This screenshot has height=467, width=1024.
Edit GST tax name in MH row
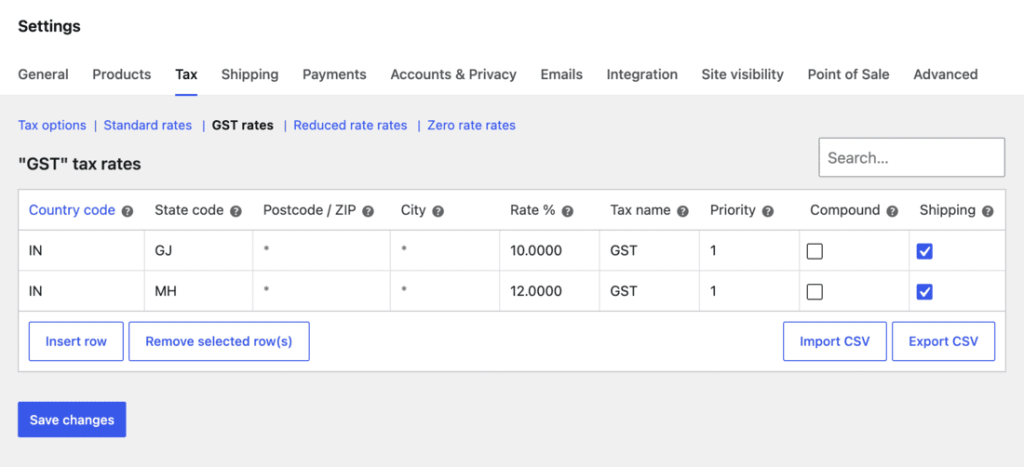point(649,291)
